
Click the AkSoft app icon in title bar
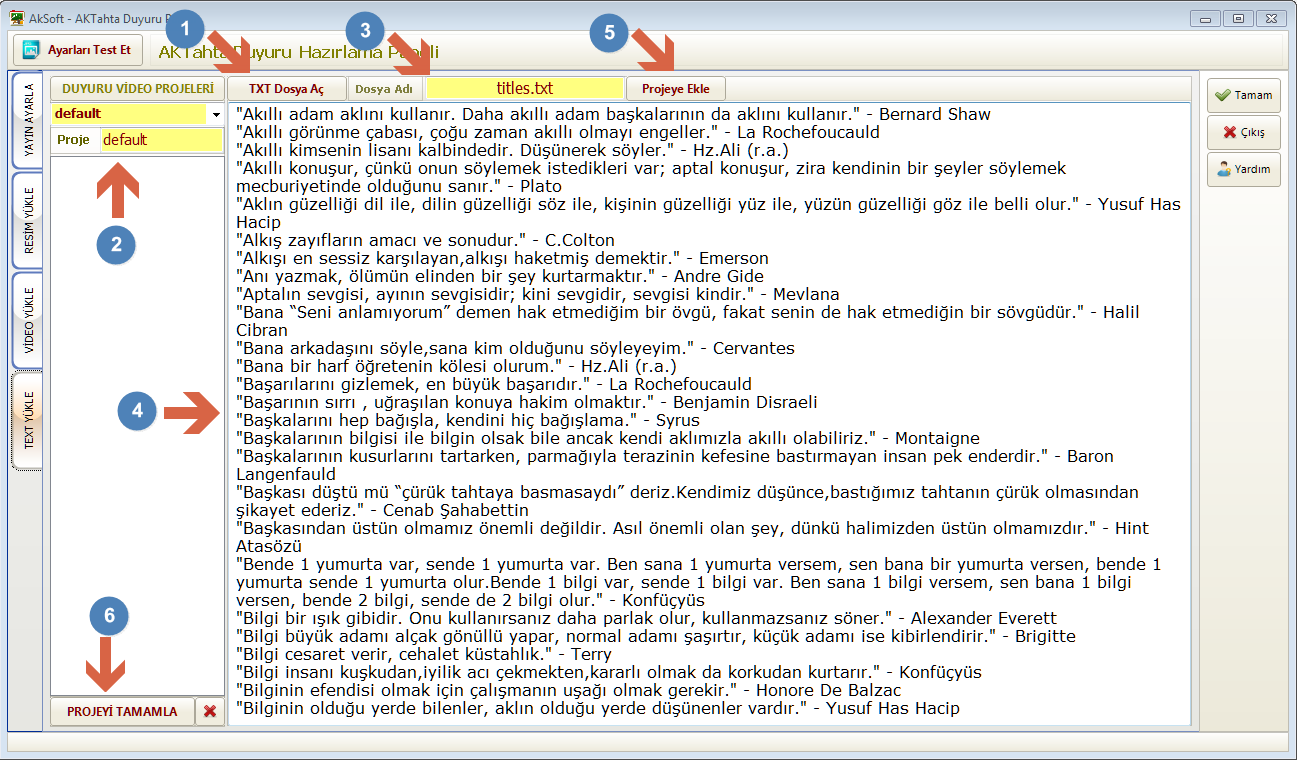click(x=16, y=17)
